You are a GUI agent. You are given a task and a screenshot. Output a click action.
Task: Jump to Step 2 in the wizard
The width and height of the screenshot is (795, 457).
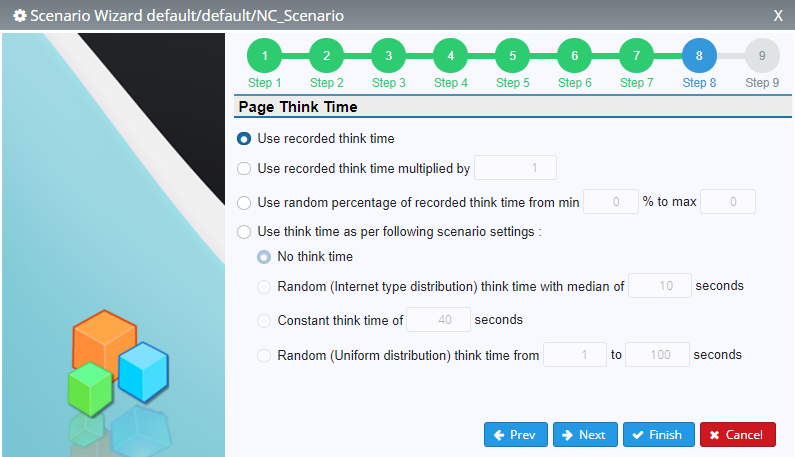coord(327,55)
